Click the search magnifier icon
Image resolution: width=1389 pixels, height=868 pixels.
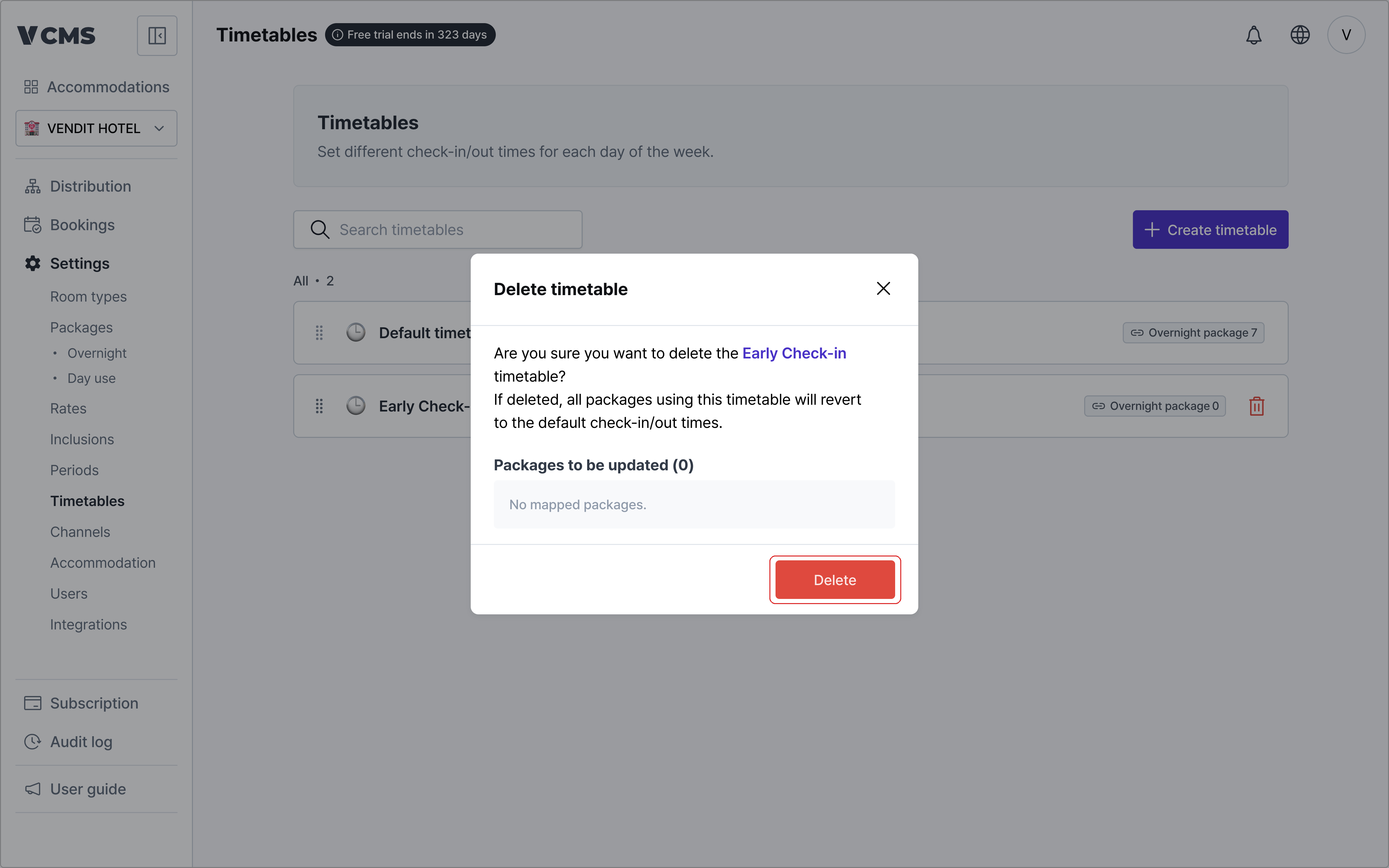point(320,230)
